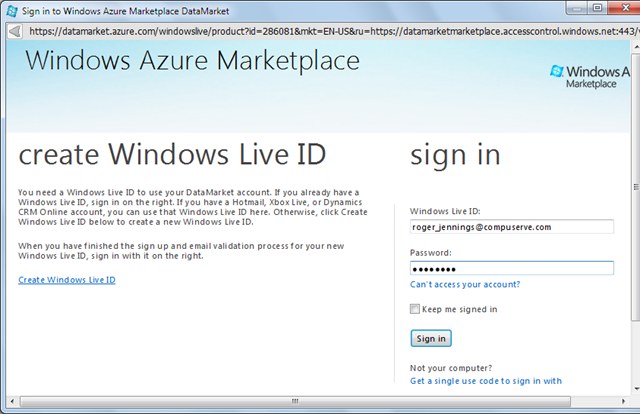Click the vertical scrollbar thumb
The height and width of the screenshot is (414, 640).
636,187
